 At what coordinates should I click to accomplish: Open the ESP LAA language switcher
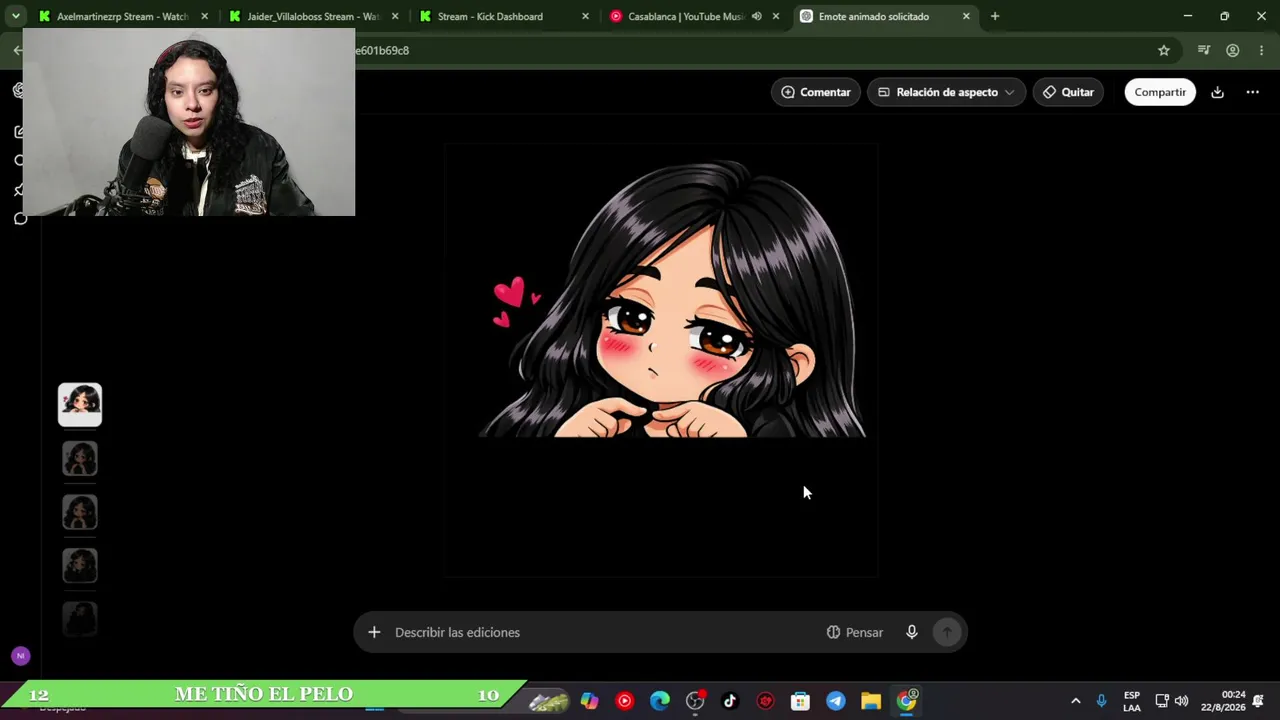1132,701
